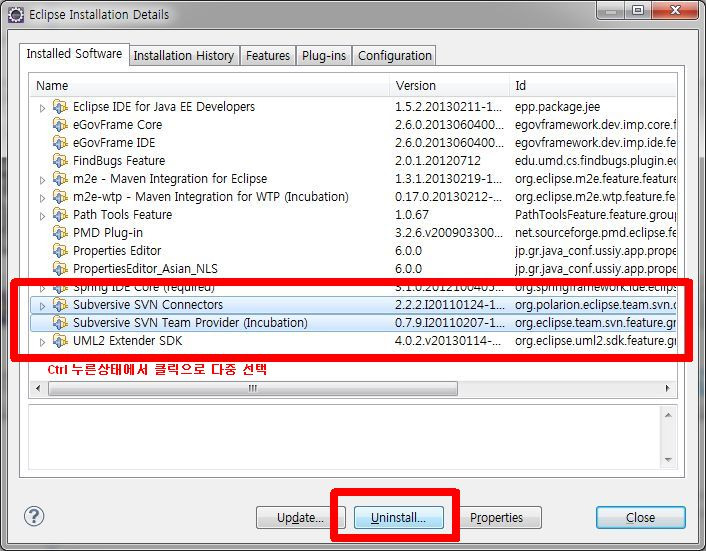Viewport: 706px width, 551px height.
Task: Click the Uninstall... button
Action: (398, 518)
